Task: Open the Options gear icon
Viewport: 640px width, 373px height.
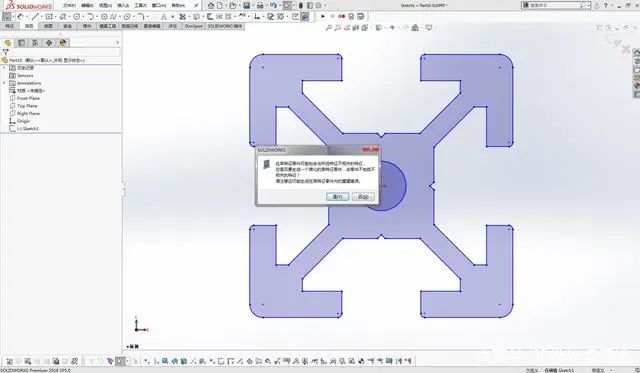Action: click(319, 6)
